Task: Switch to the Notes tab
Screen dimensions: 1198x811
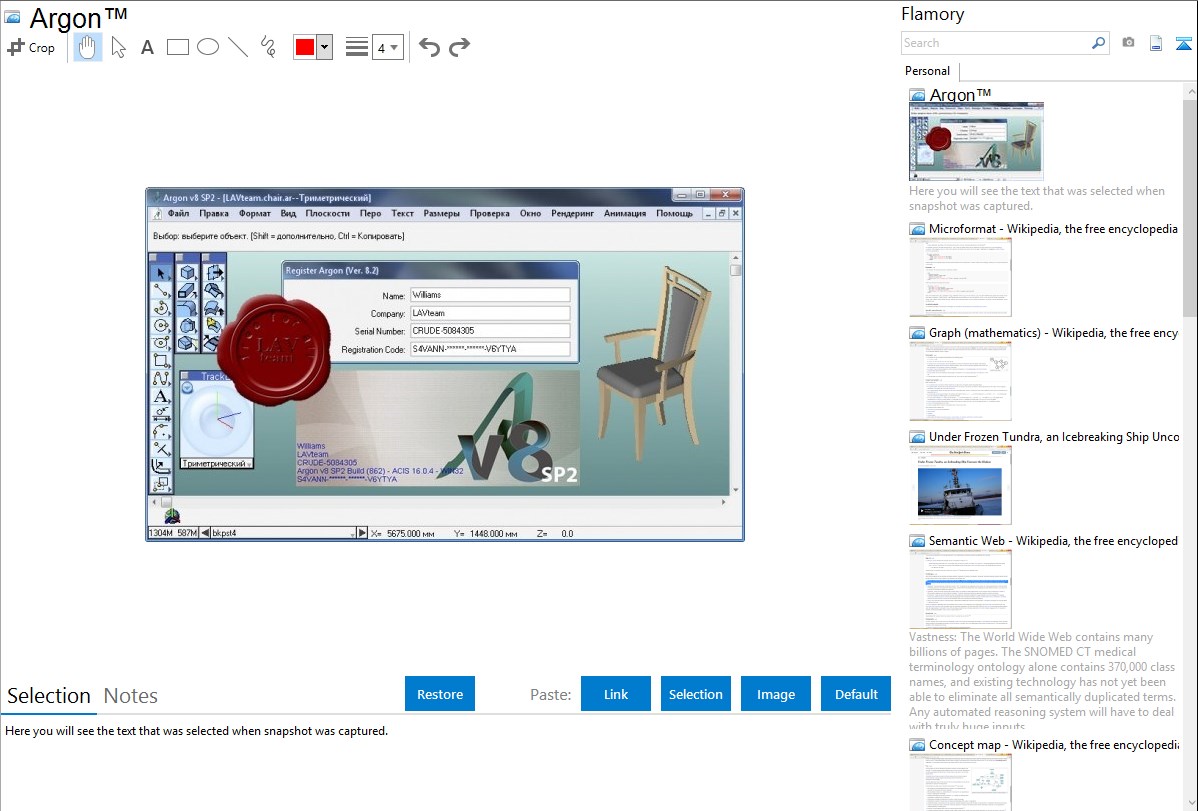Action: (131, 696)
